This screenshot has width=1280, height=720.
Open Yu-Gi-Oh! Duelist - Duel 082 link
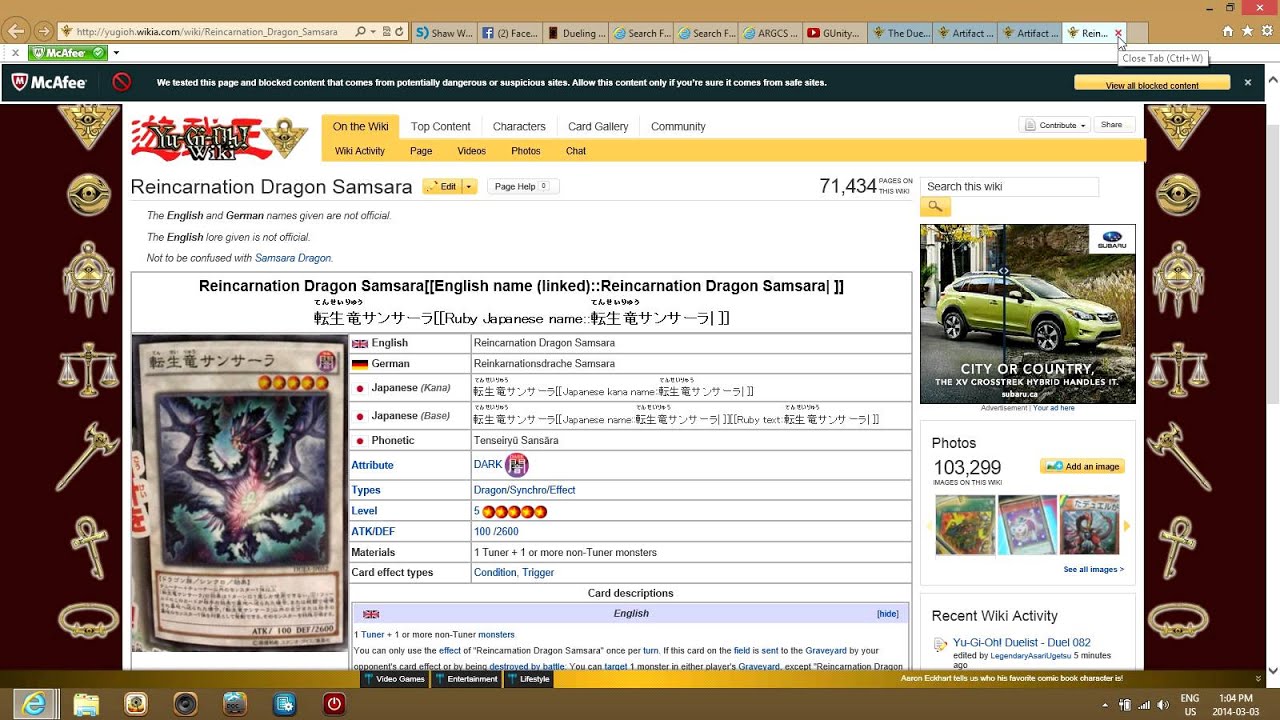(1022, 642)
